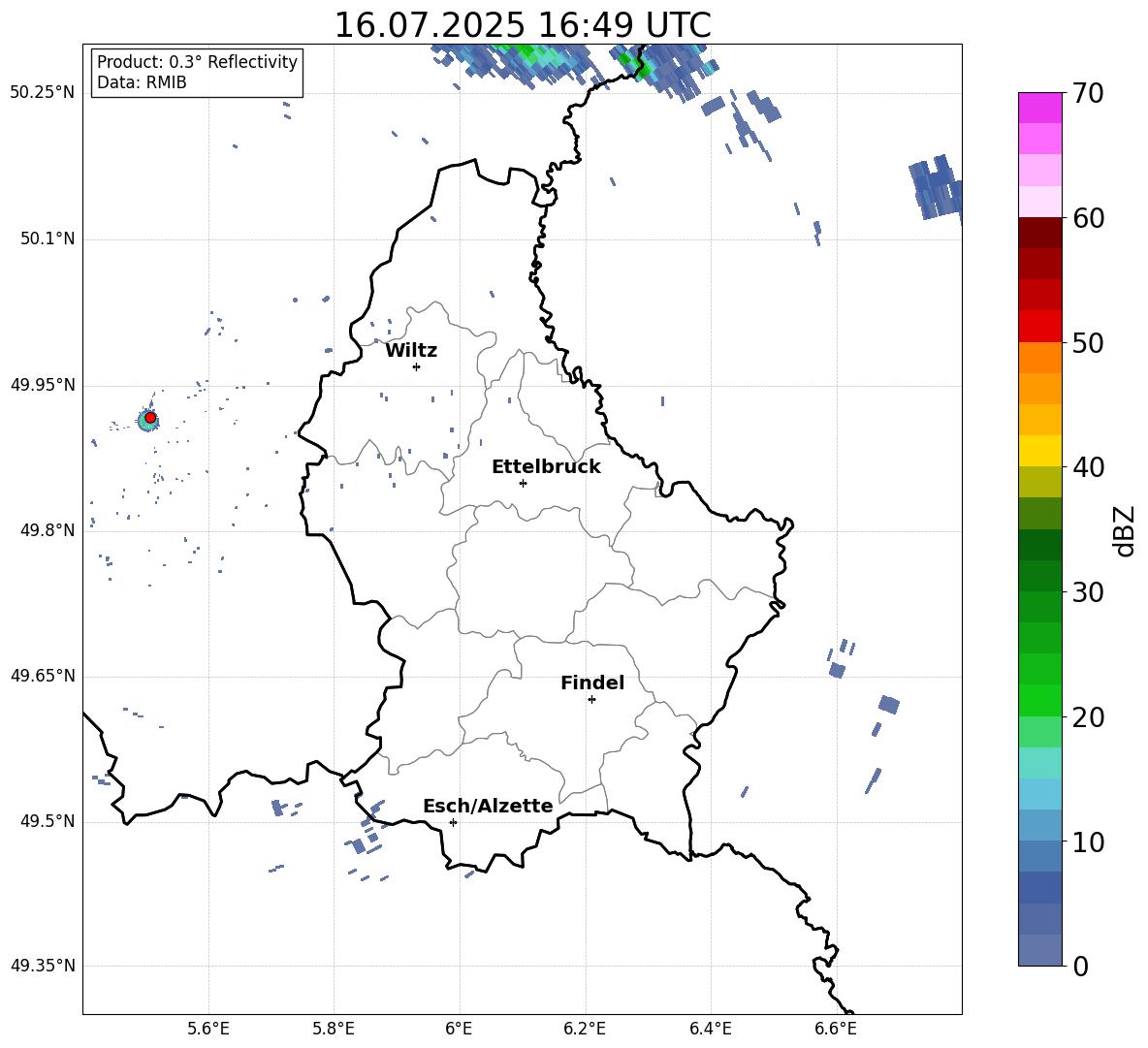Click the 10 value on colorbar
The image size is (1148, 1048).
[1088, 842]
